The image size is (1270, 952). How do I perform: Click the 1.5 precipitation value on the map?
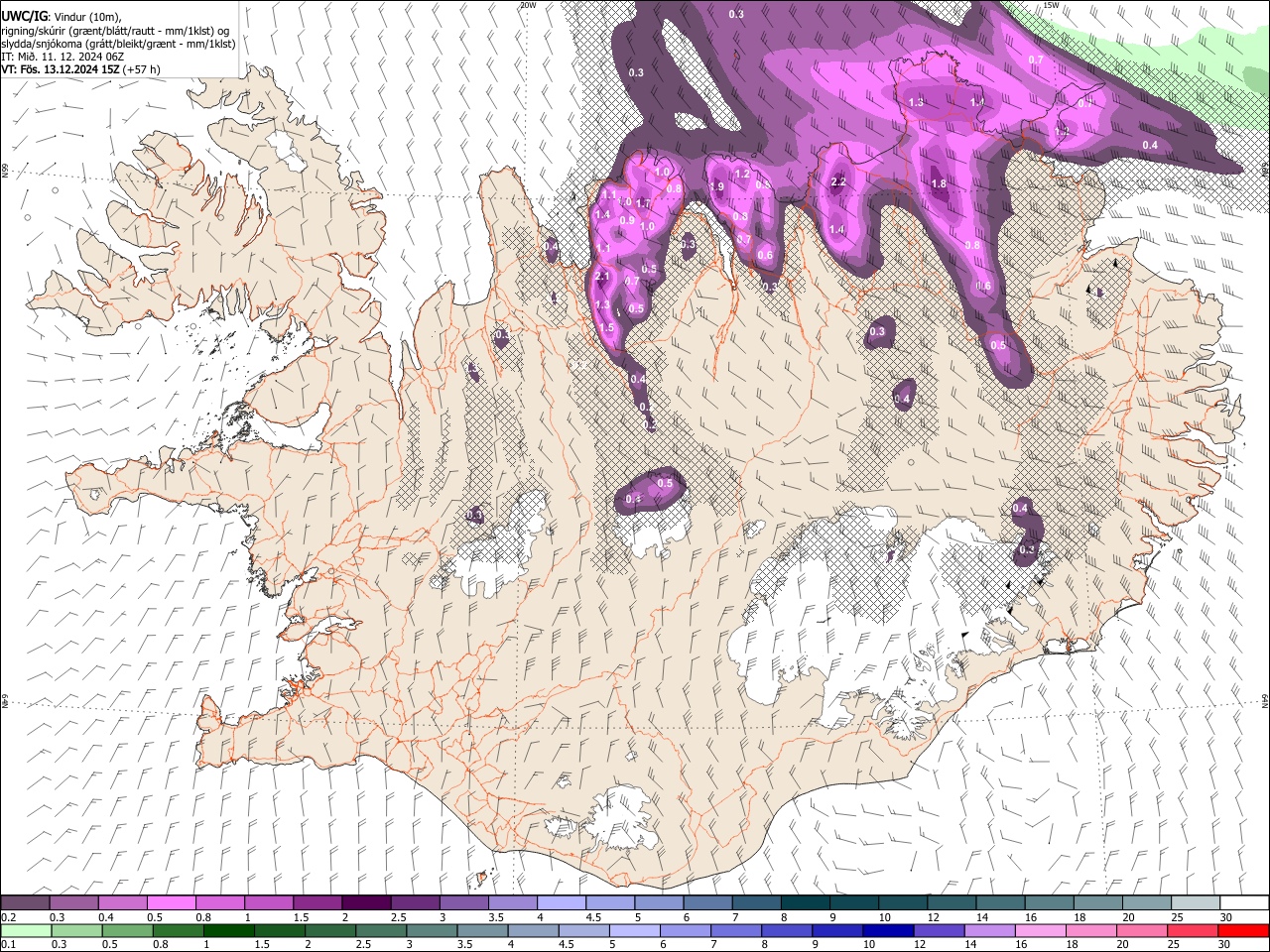click(607, 327)
